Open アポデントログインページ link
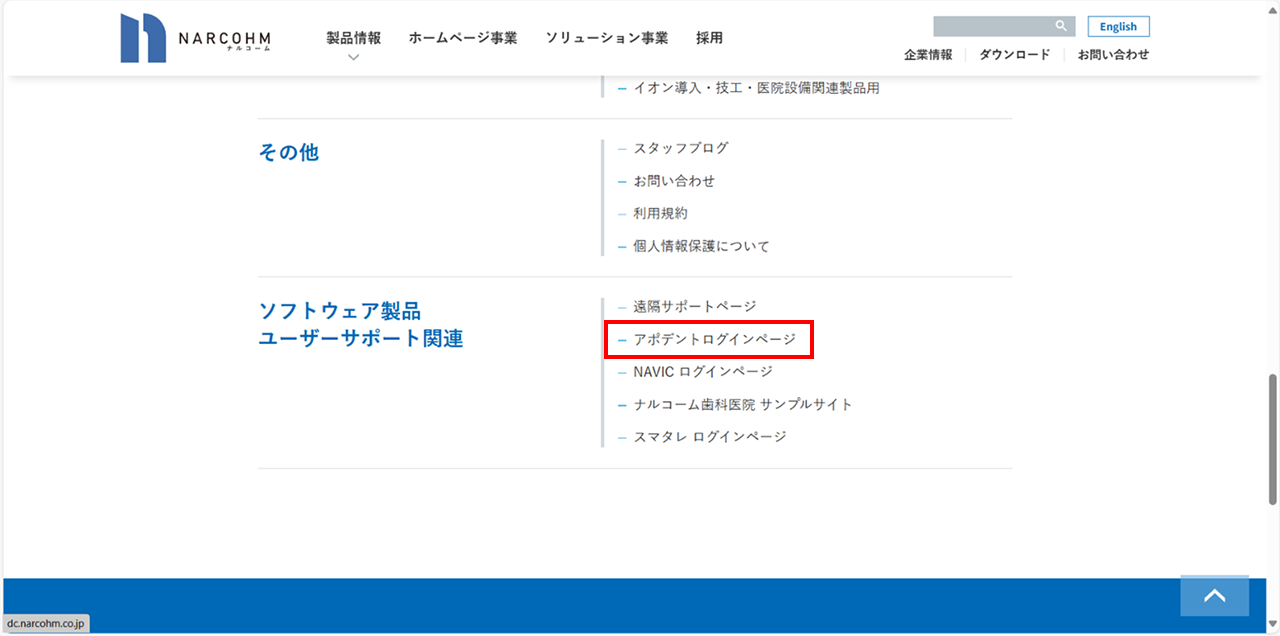Image resolution: width=1280 pixels, height=636 pixels. (714, 340)
